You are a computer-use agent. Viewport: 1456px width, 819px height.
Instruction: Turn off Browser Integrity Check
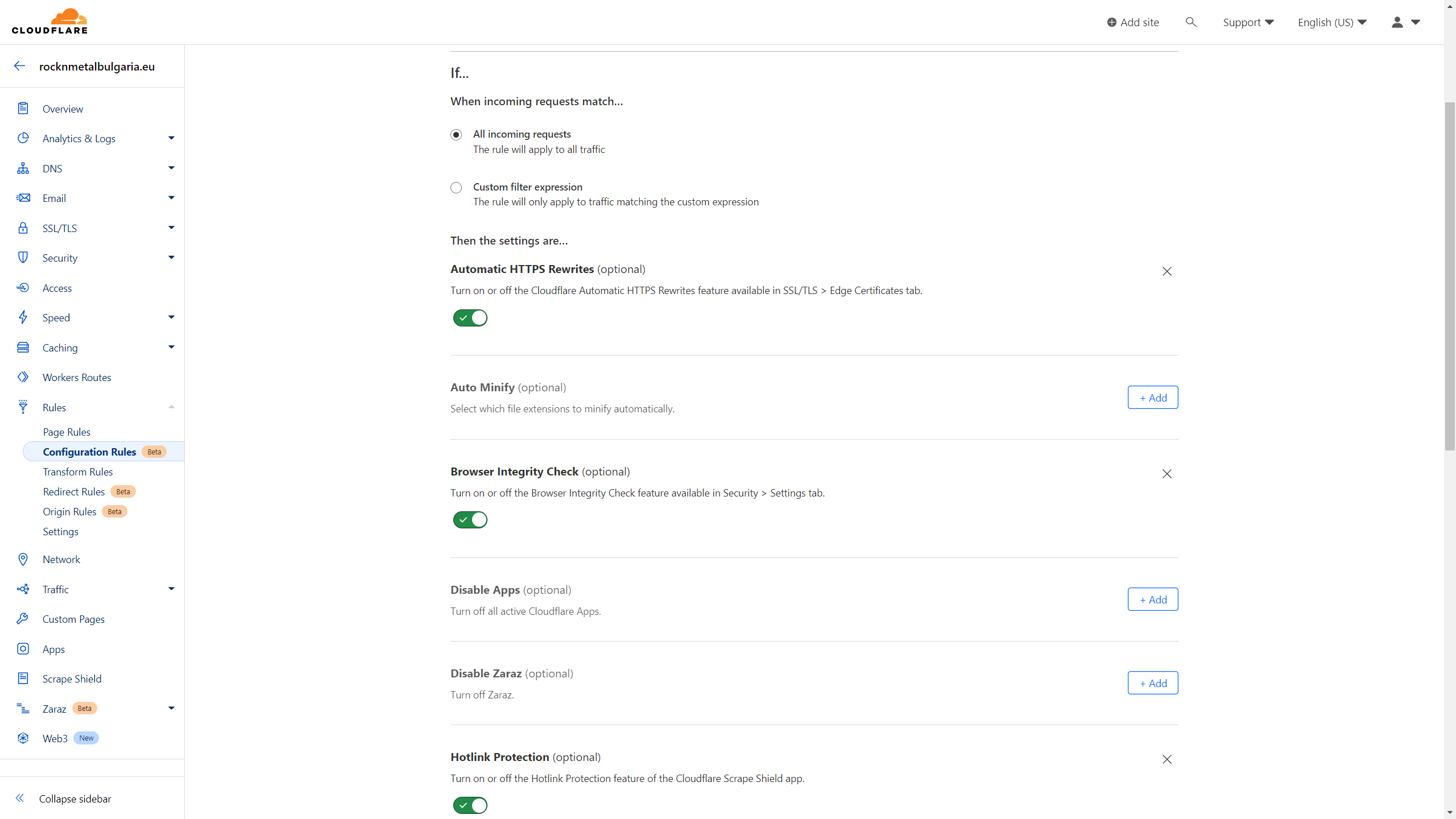(470, 519)
